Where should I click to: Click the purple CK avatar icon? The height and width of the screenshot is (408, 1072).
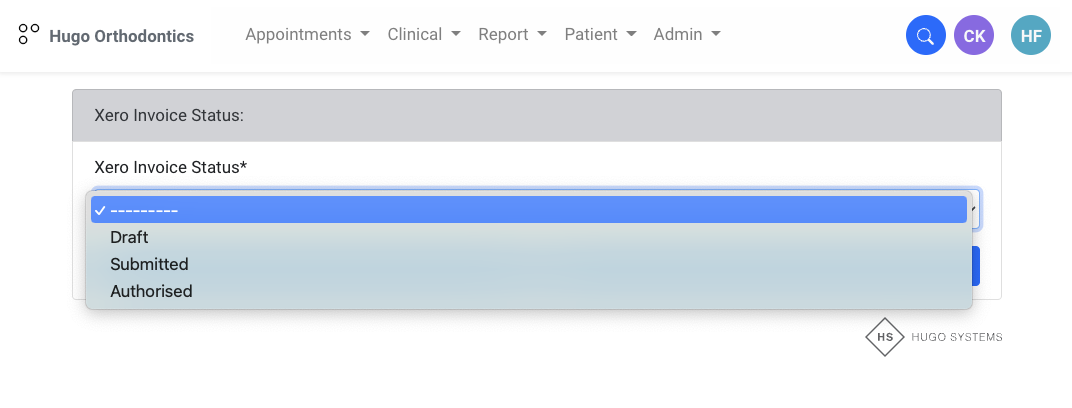point(974,36)
